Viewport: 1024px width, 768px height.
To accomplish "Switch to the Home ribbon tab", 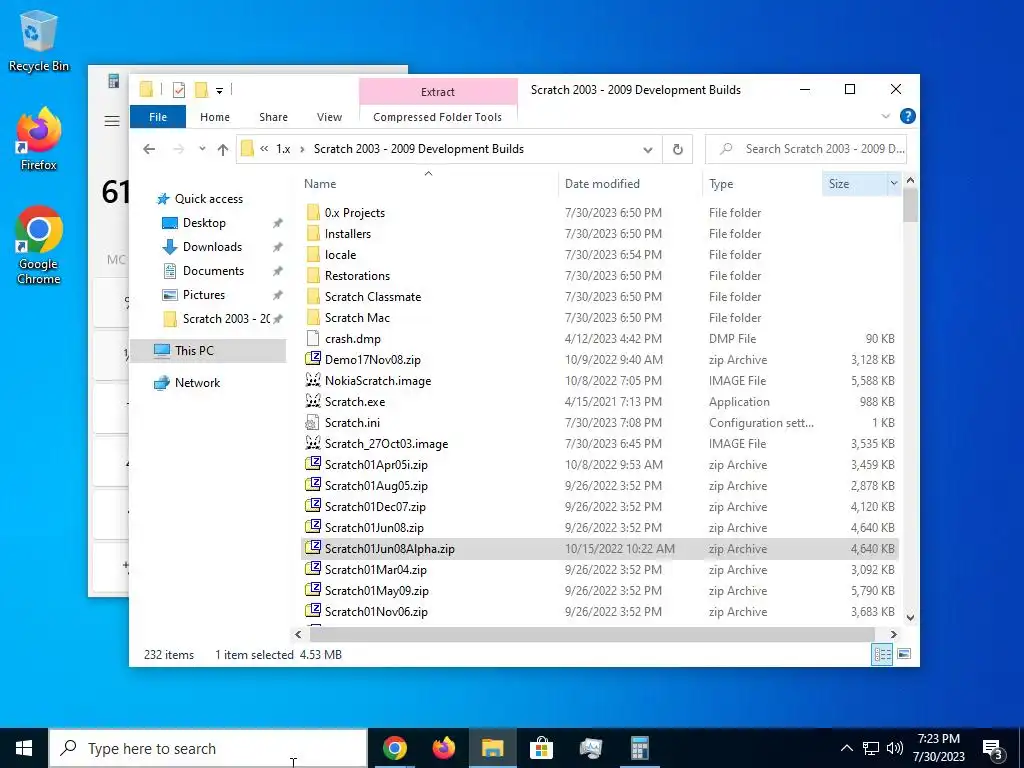I will pyautogui.click(x=215, y=117).
